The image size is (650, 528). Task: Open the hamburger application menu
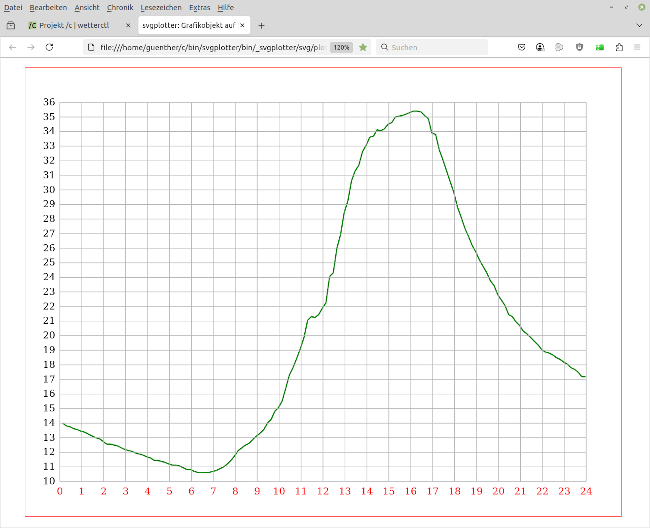click(x=637, y=47)
